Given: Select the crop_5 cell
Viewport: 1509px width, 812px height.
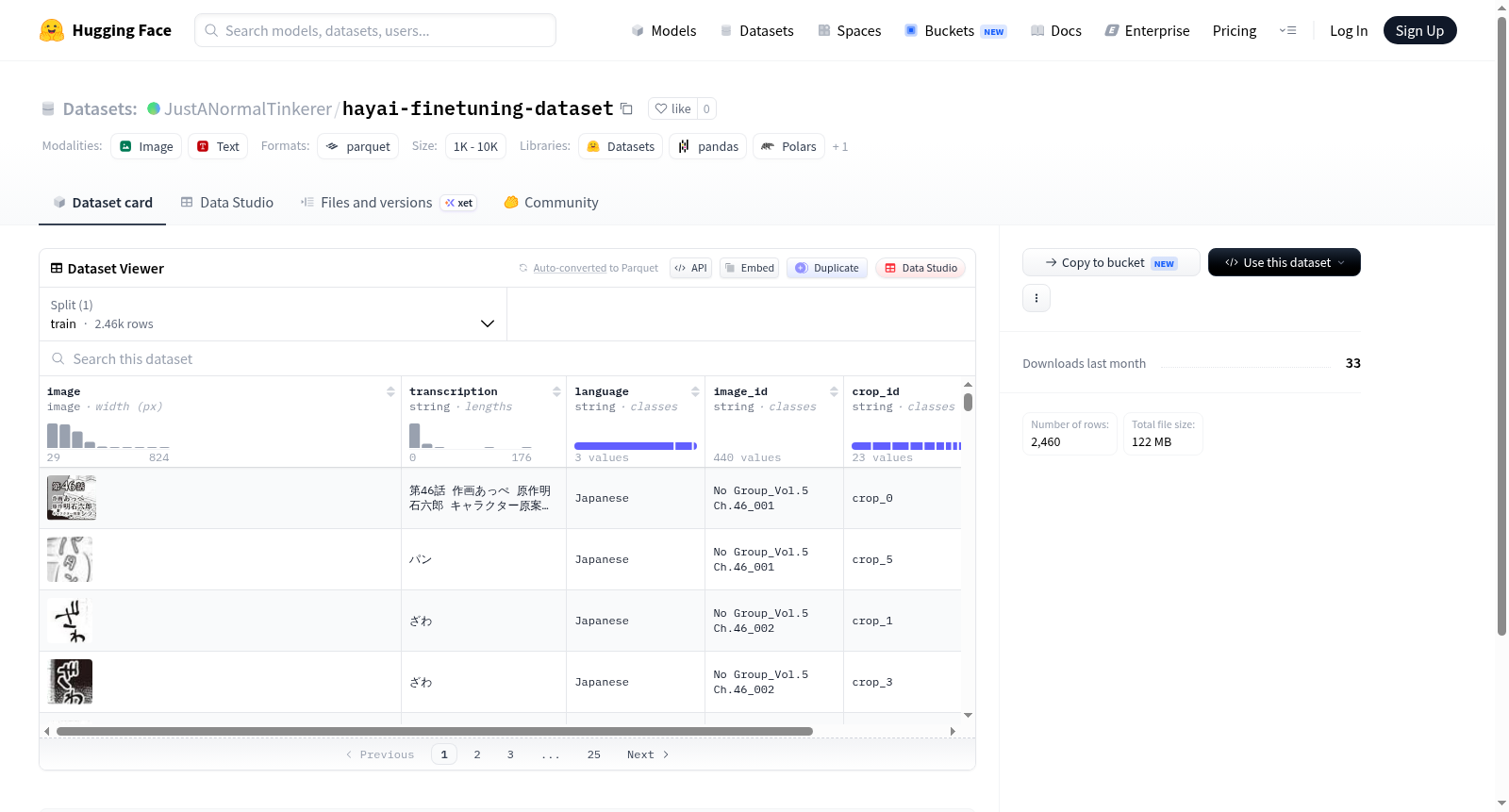Looking at the screenshot, I should point(903,559).
